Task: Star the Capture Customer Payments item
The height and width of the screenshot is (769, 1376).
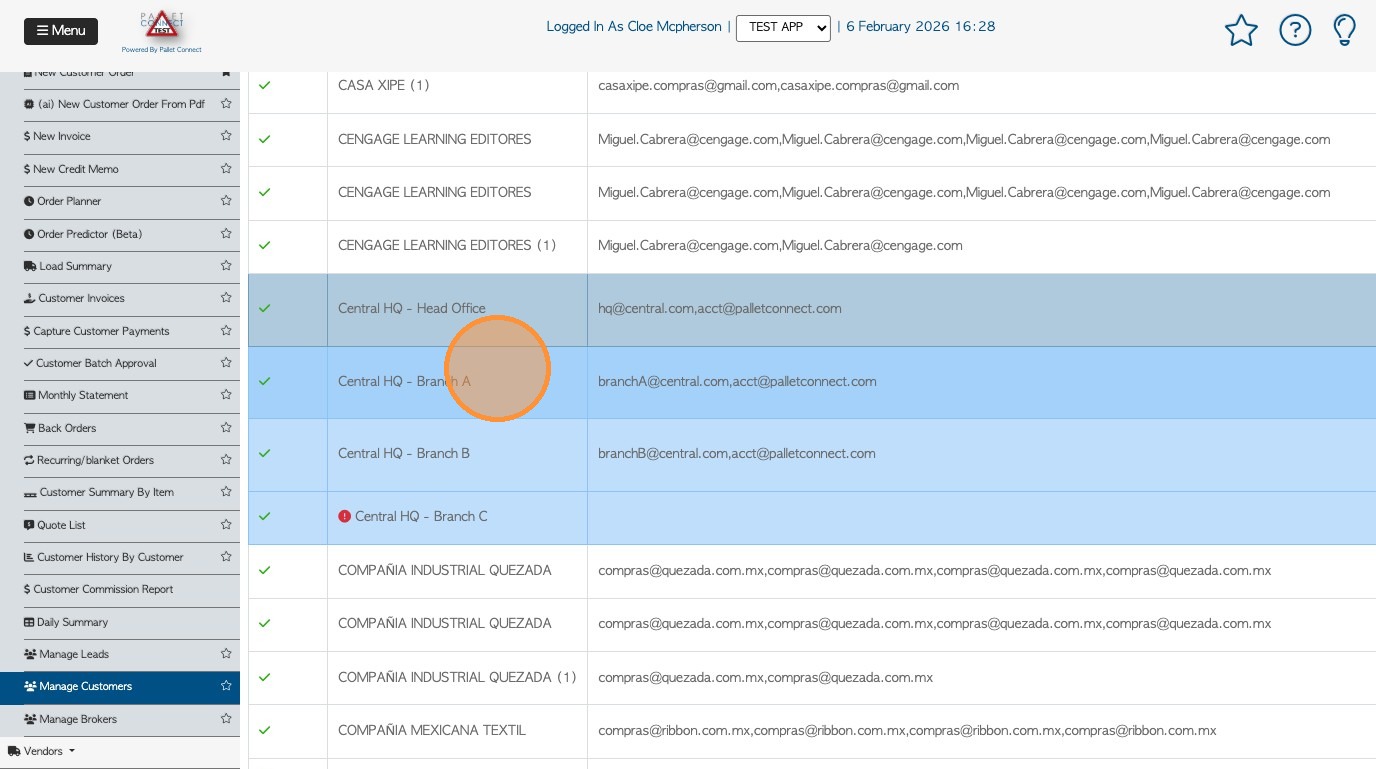Action: tap(226, 331)
